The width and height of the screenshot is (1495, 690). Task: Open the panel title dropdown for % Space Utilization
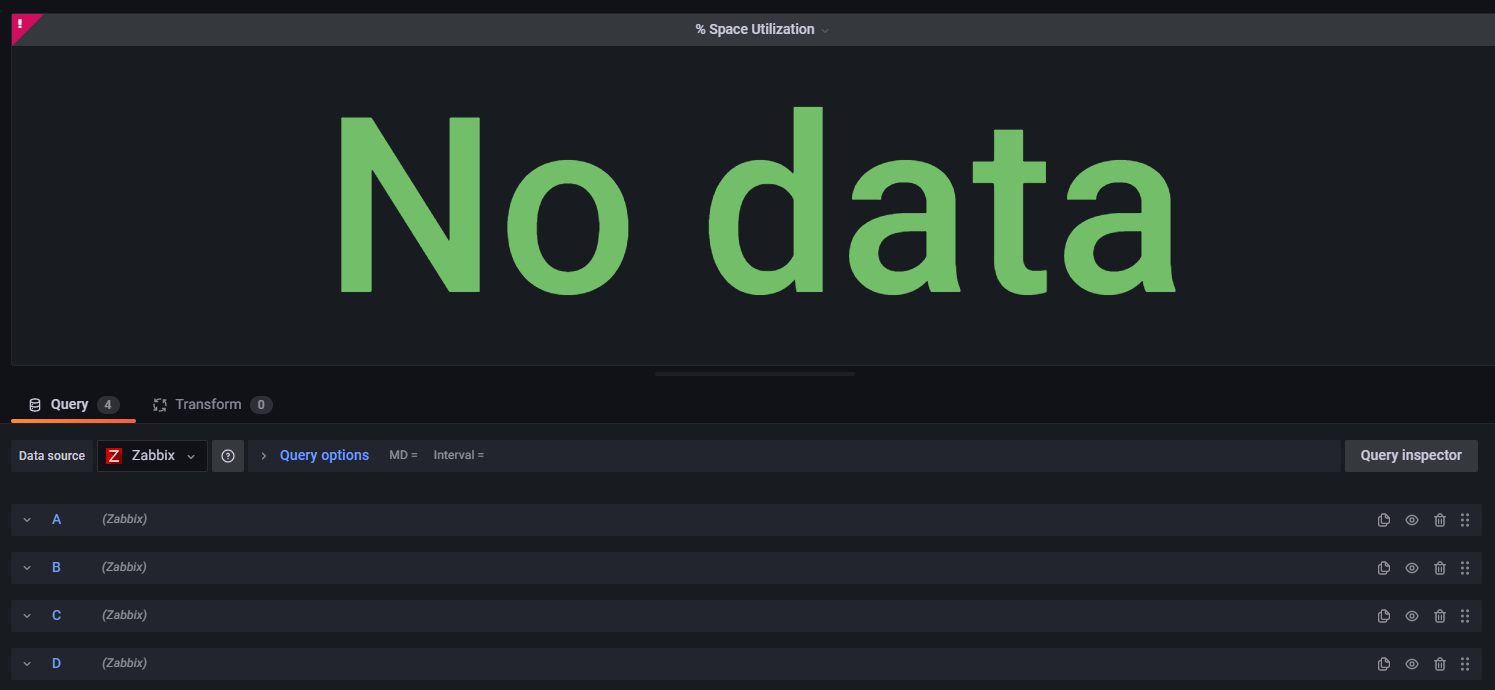[x=824, y=29]
